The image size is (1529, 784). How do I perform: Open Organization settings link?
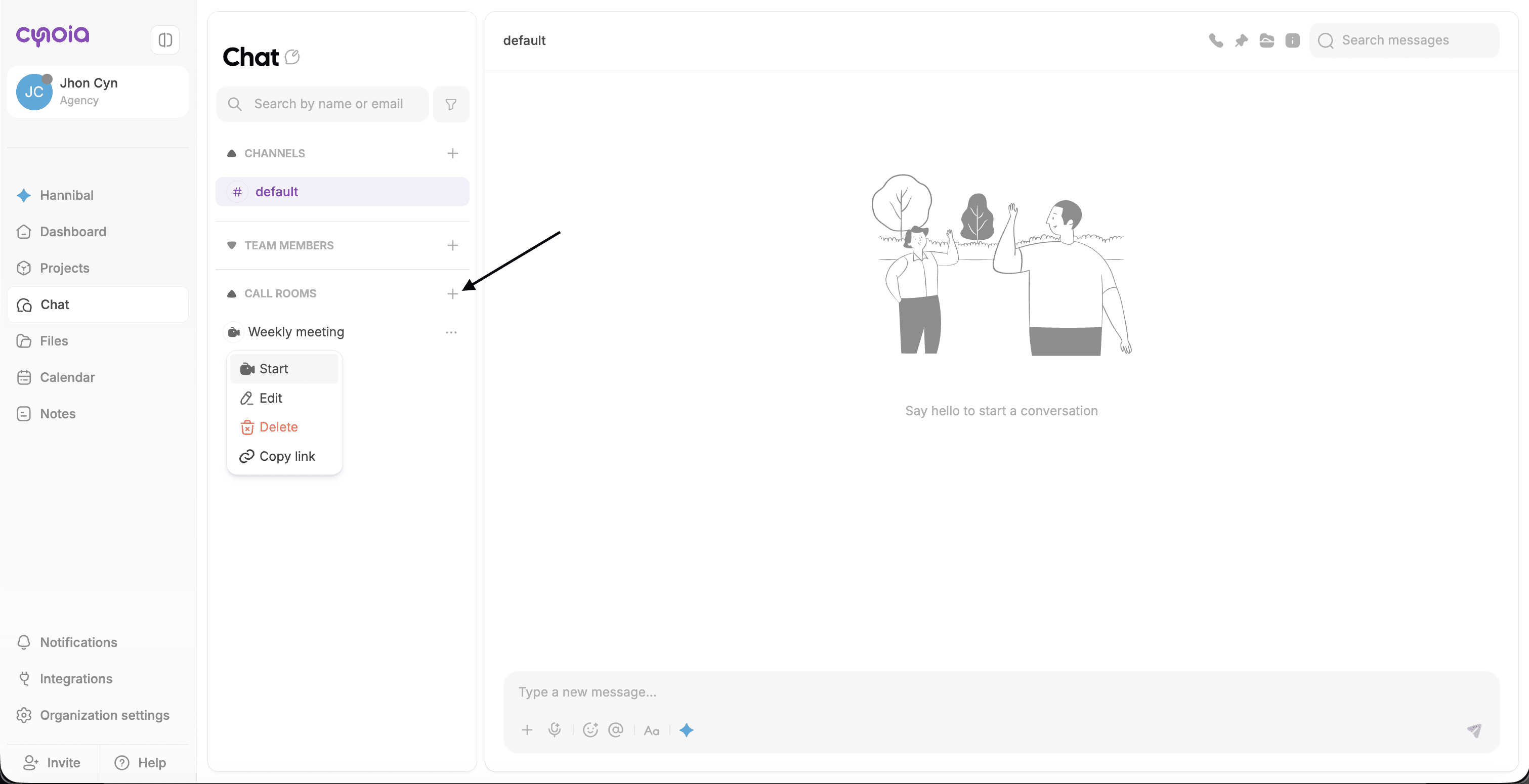(x=104, y=715)
